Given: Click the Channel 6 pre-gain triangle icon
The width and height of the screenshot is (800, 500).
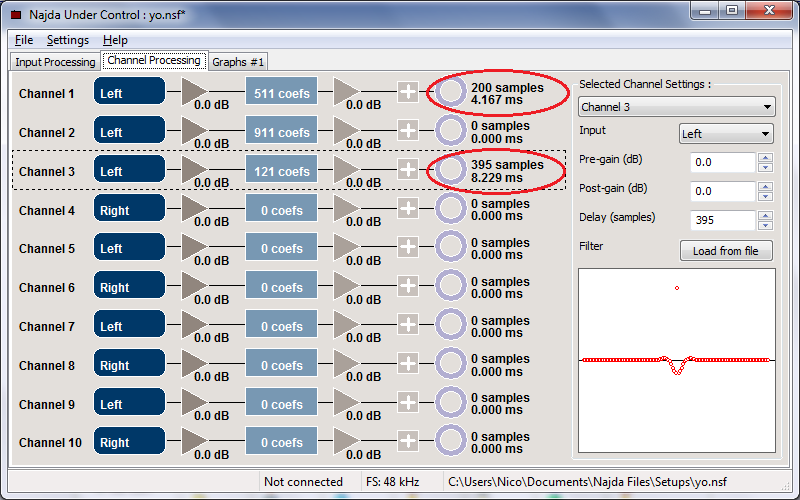Looking at the screenshot, I should 194,286.
